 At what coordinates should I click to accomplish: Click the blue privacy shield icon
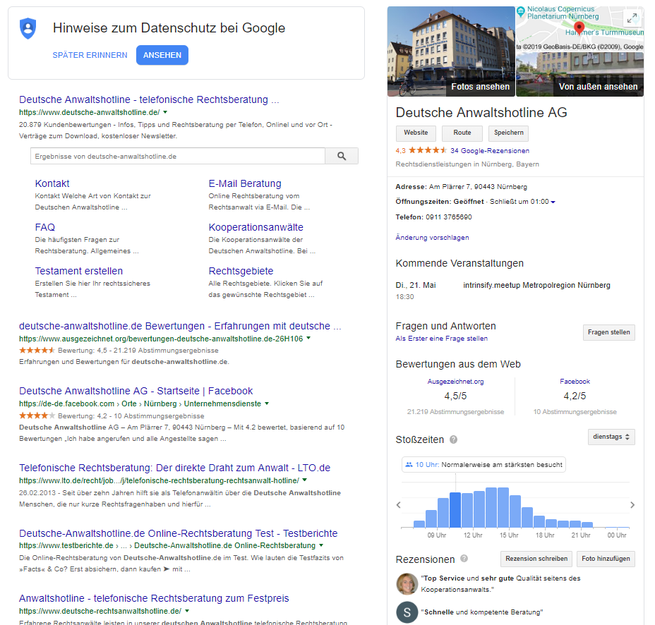pos(28,28)
